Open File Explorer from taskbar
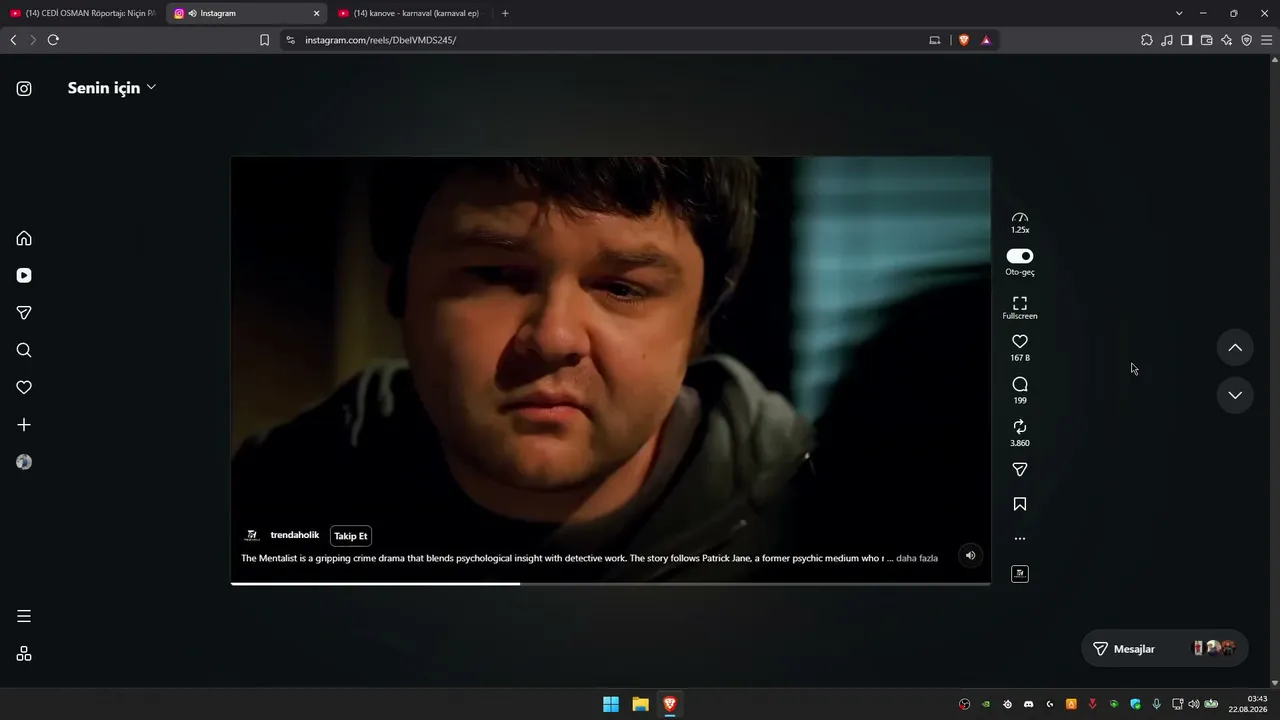 tap(640, 704)
